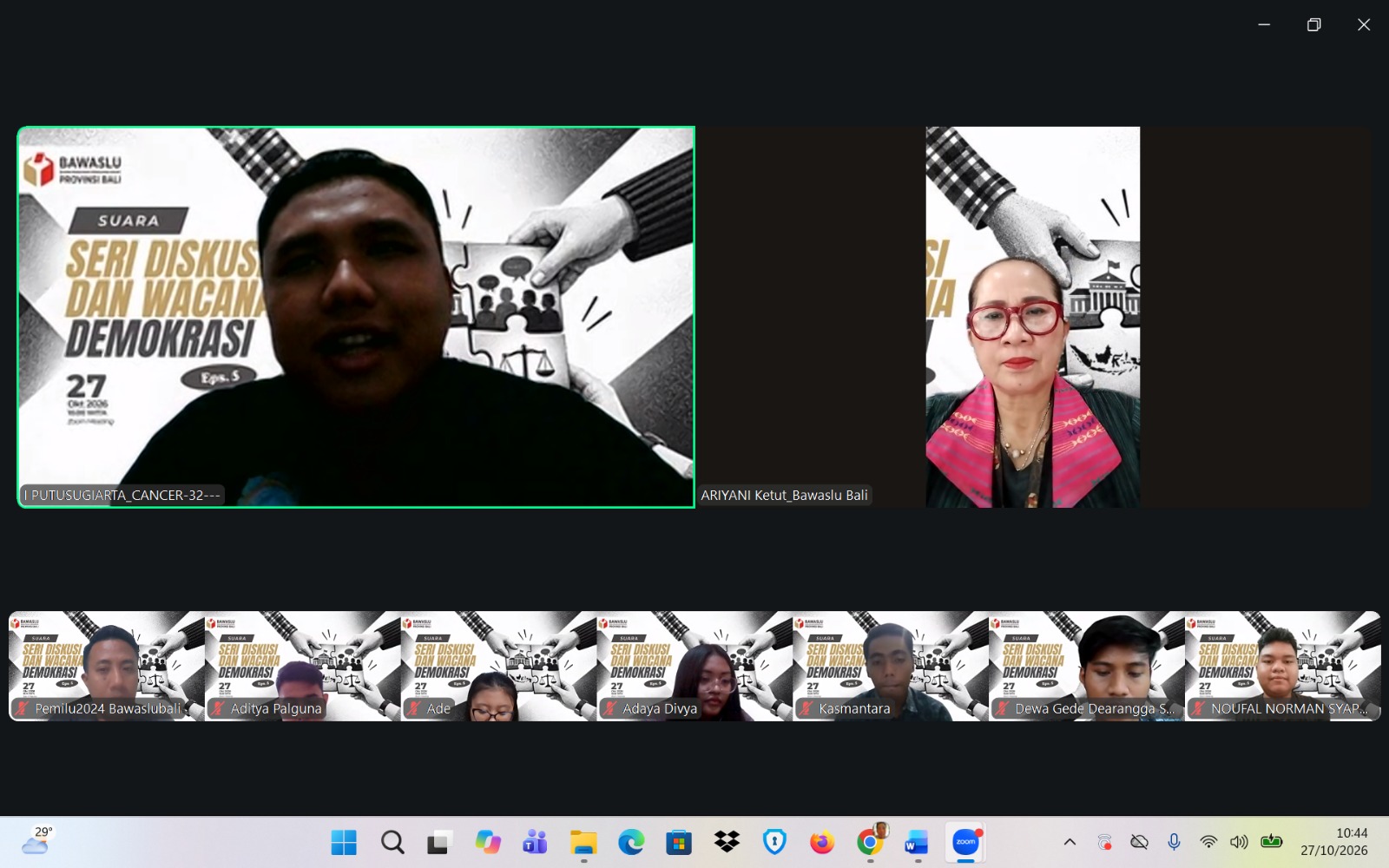
Task: Click the muted mic icon on Kasmantara's tile
Action: 806,709
